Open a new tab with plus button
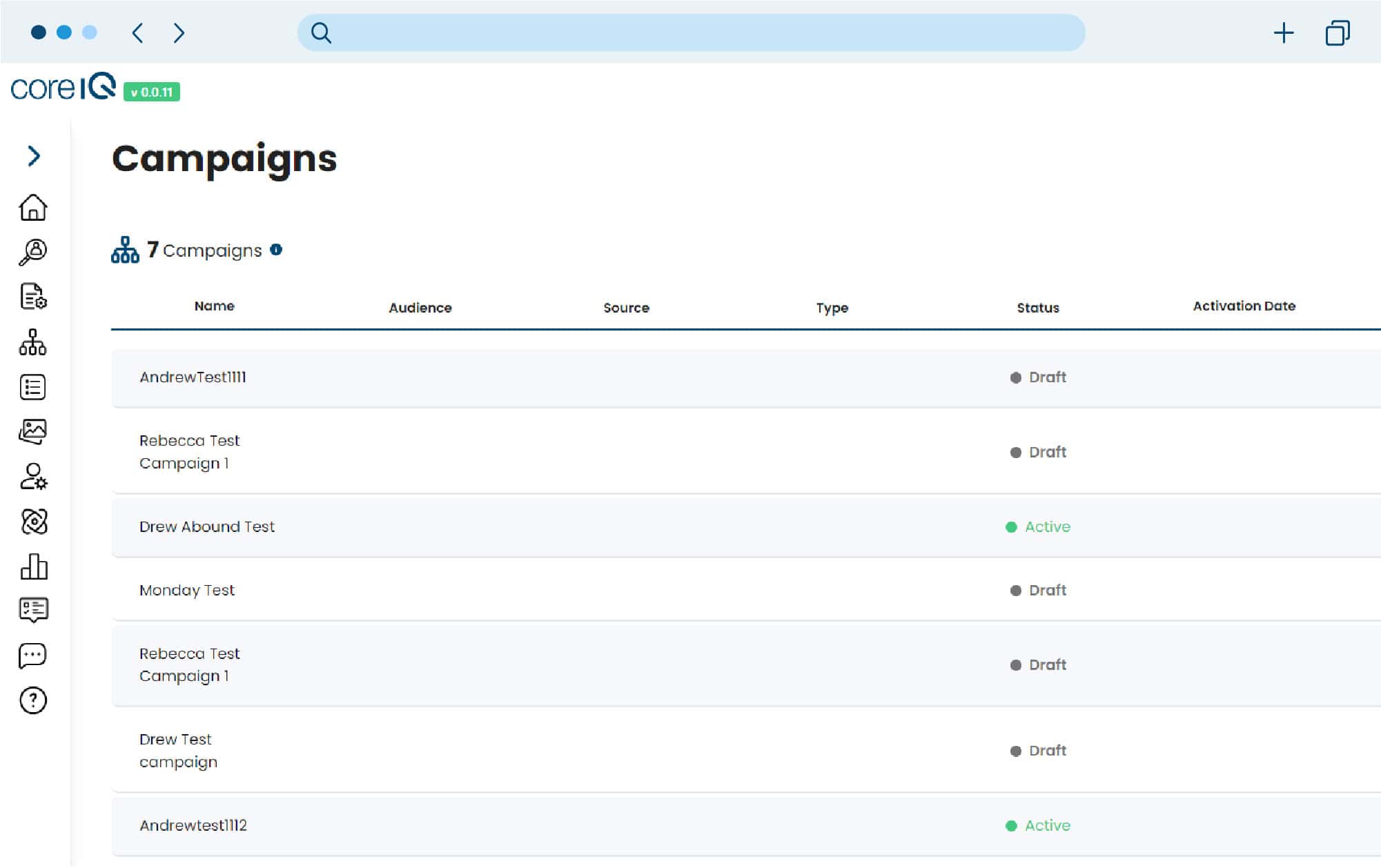 pos(1283,32)
